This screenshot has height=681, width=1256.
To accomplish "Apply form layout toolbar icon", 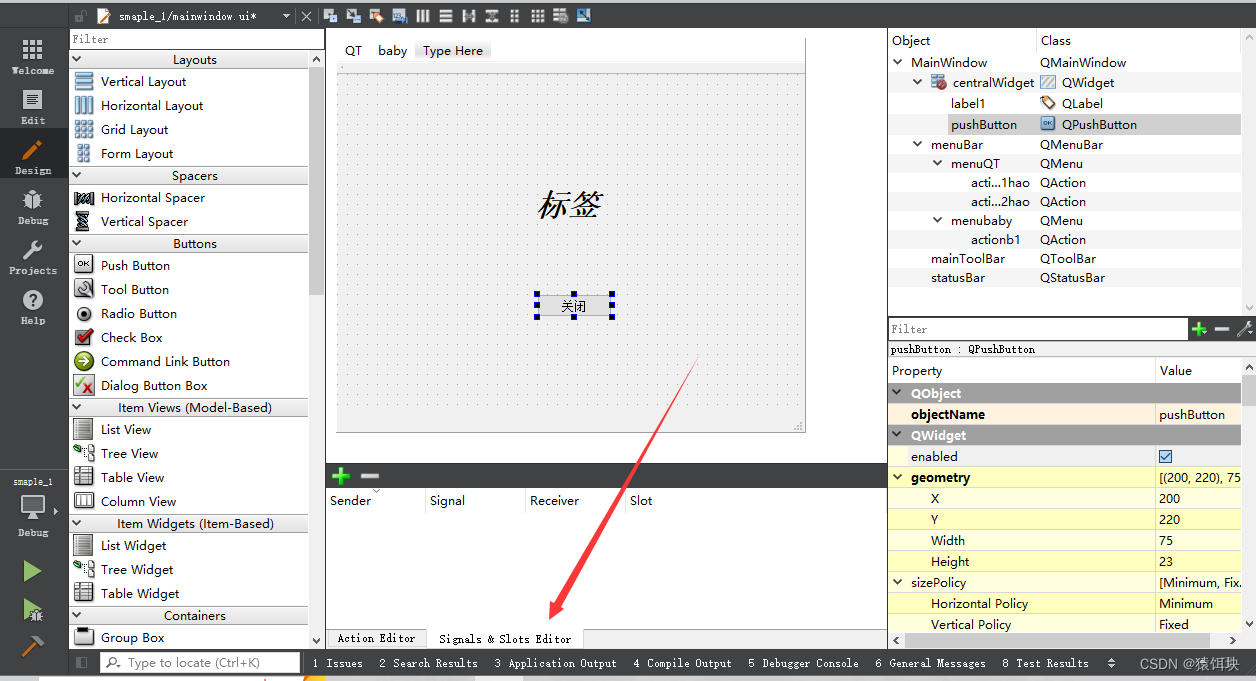I will (x=515, y=15).
